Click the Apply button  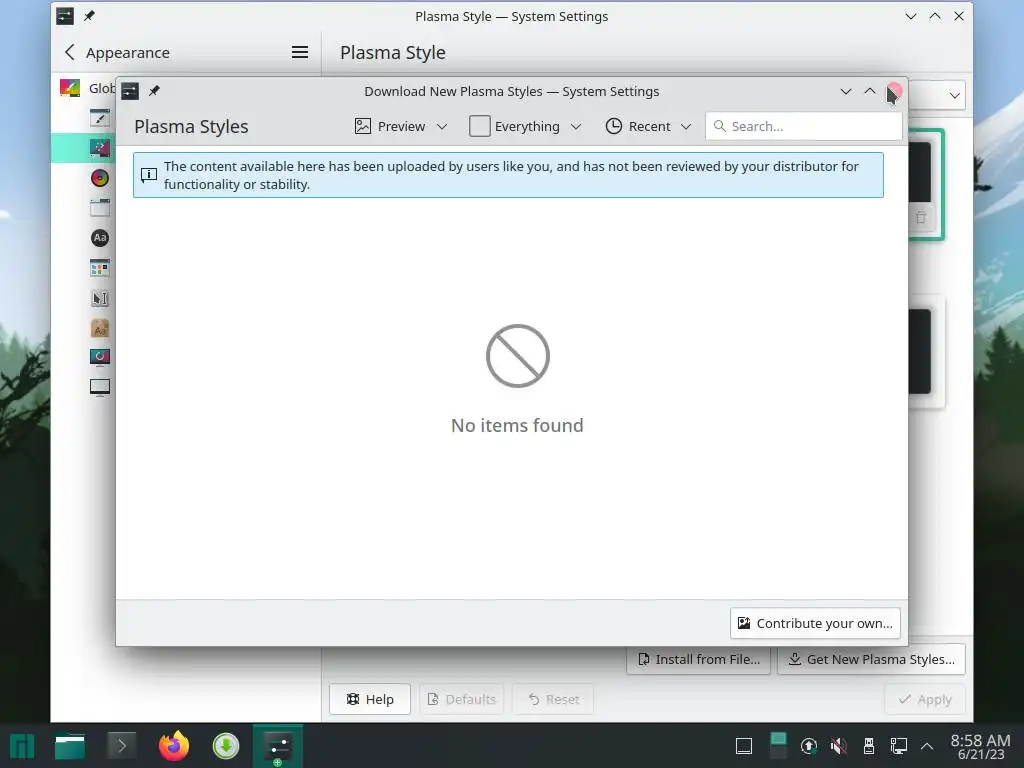tap(925, 699)
